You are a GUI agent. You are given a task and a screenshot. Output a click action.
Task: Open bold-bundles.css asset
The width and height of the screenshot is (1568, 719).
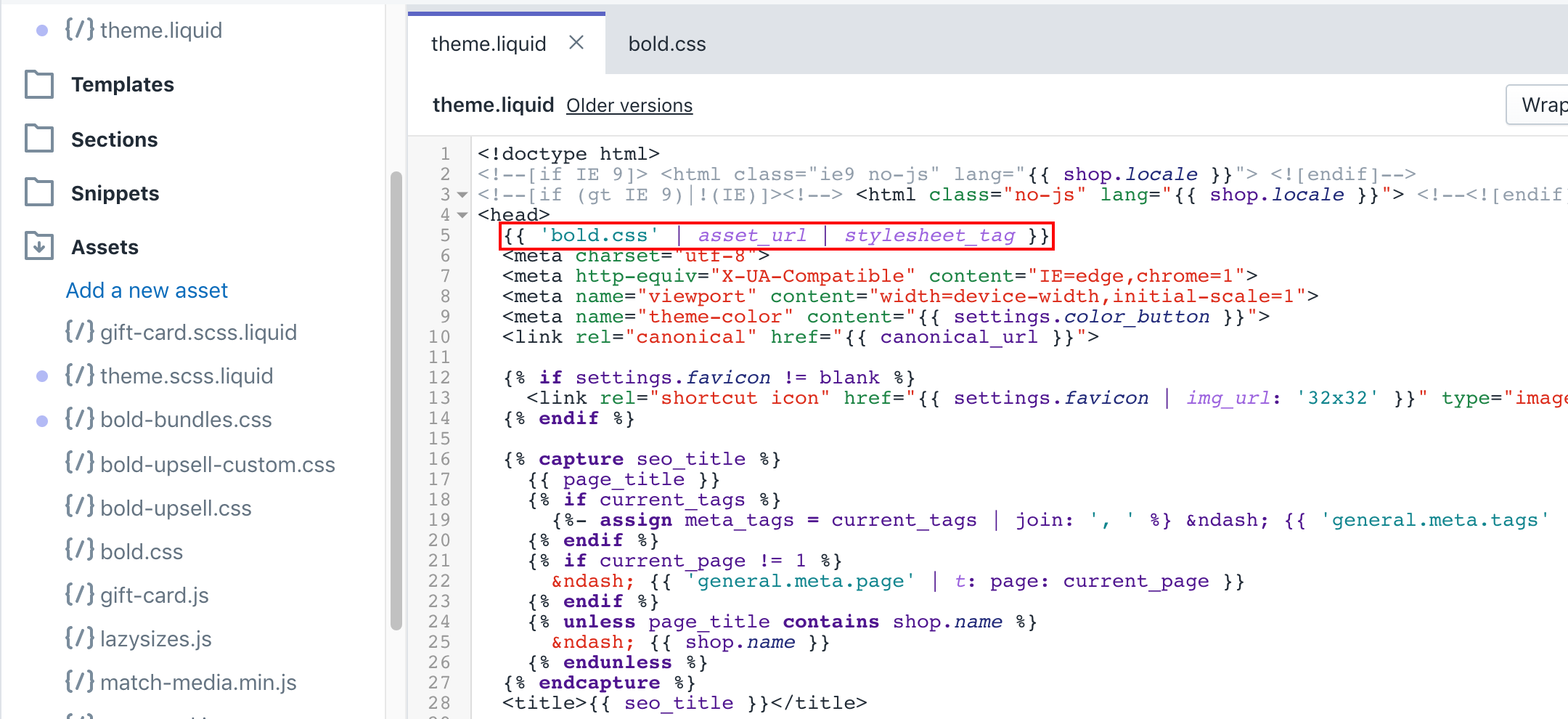[x=186, y=420]
